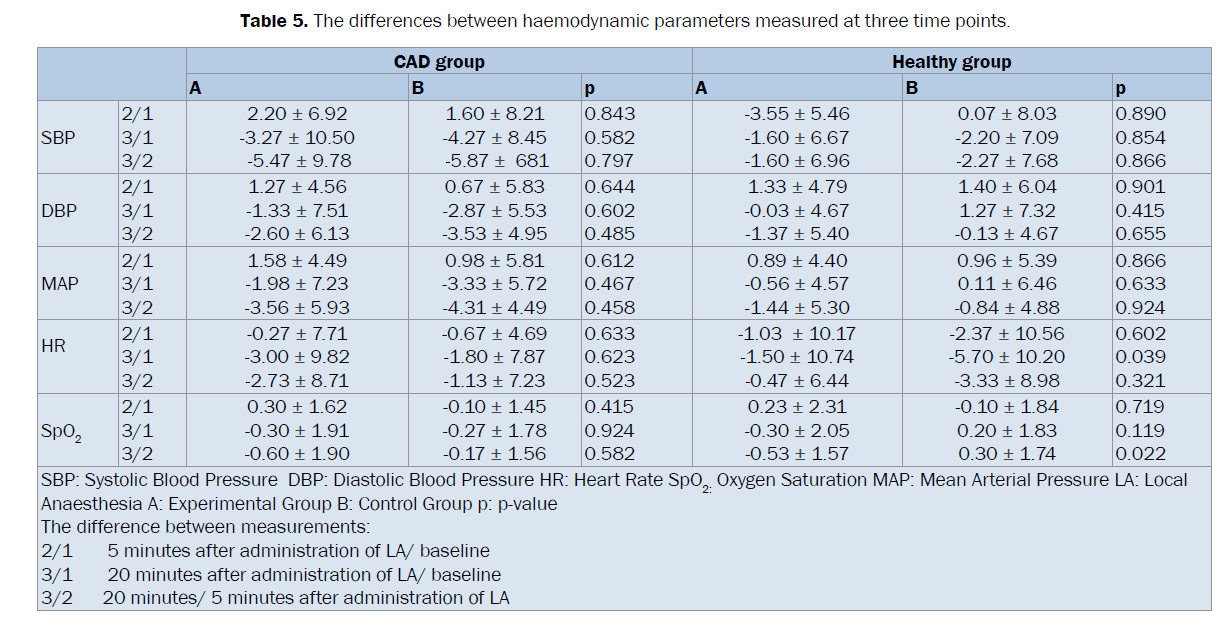Viewport: 1228px width, 618px height.
Task: Select the "Healthy group" column header
Action: [951, 62]
